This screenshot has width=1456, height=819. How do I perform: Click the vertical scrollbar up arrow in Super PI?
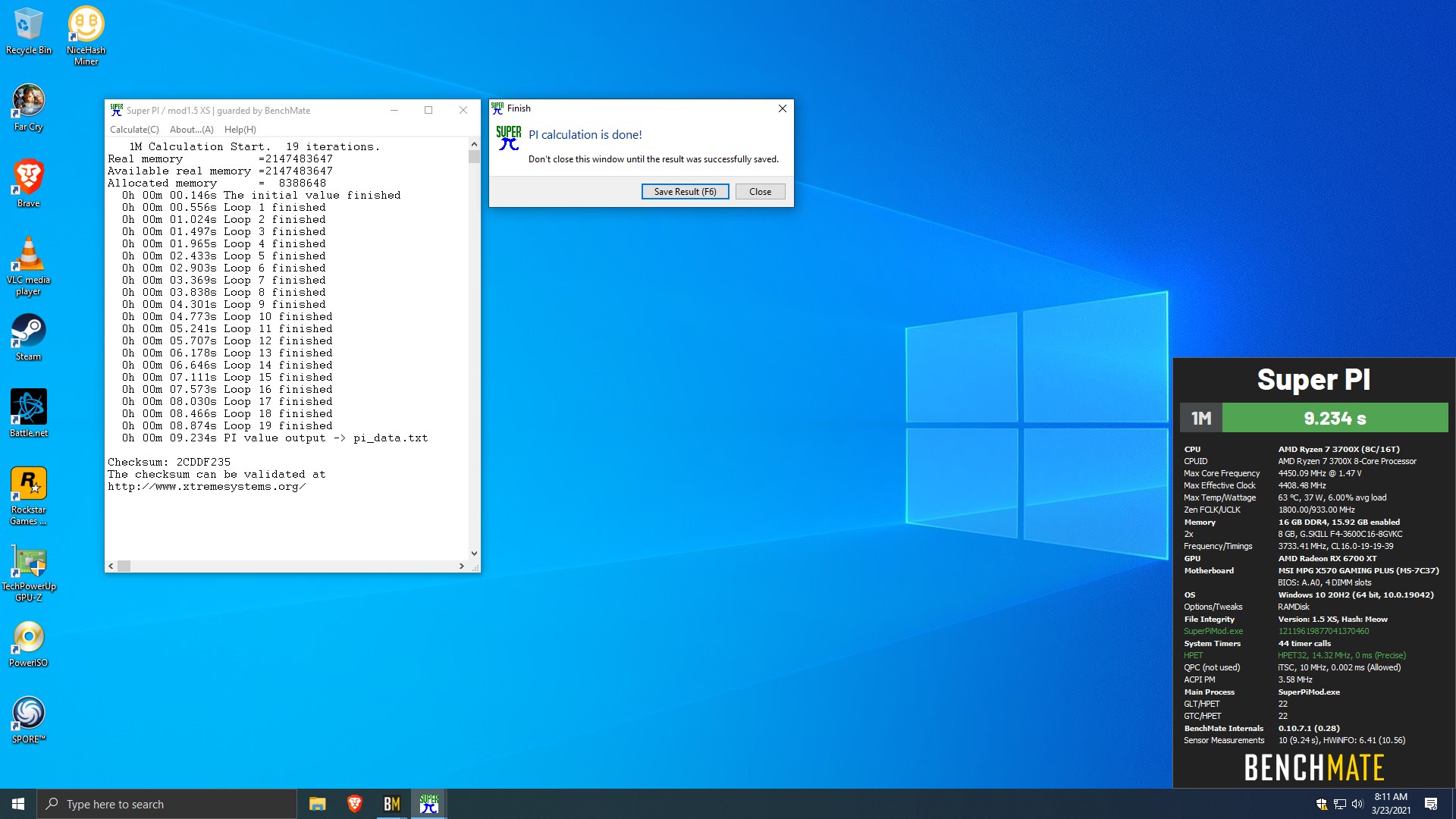pos(474,144)
